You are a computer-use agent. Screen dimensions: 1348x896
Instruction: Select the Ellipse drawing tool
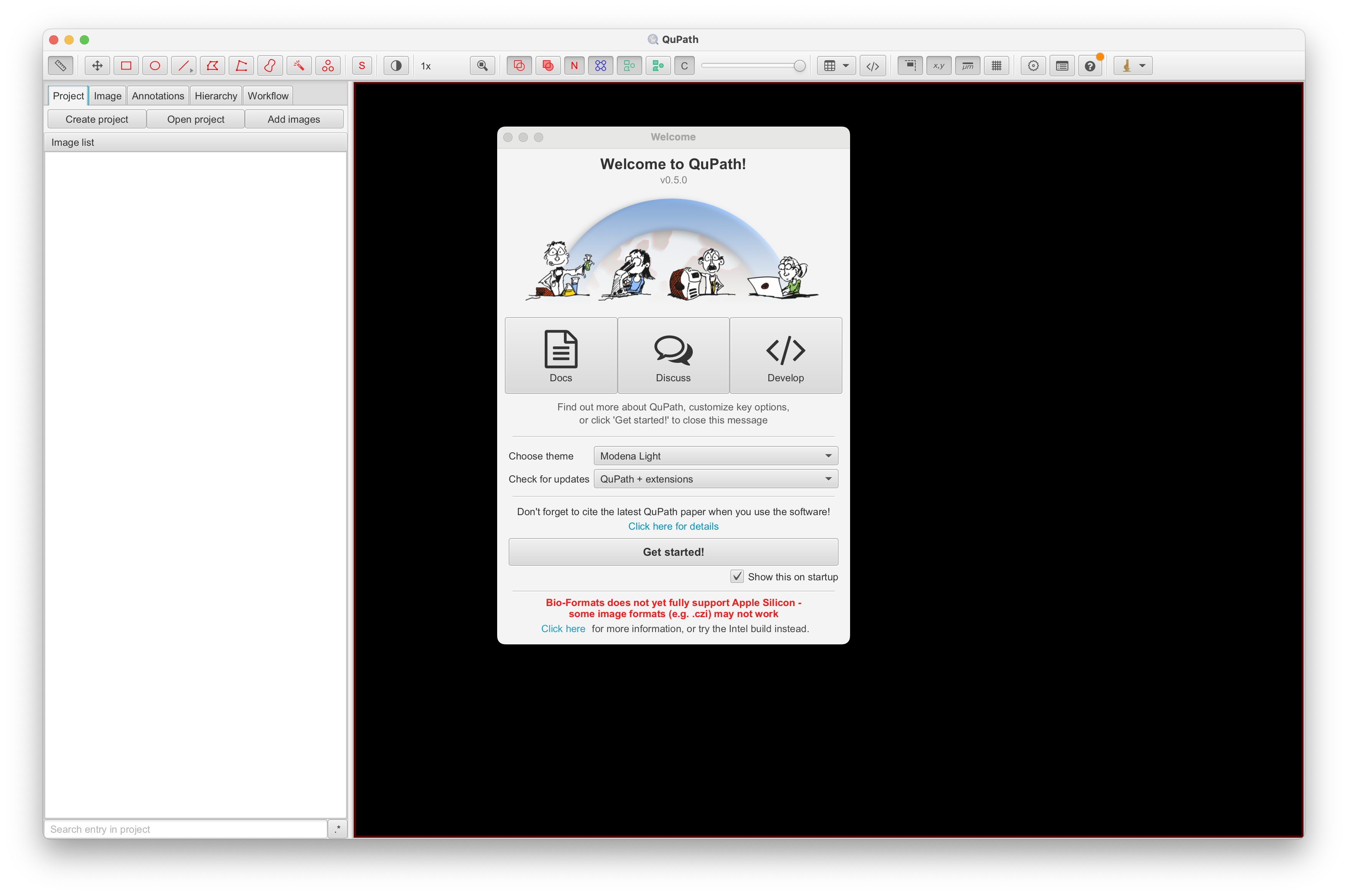(x=154, y=65)
